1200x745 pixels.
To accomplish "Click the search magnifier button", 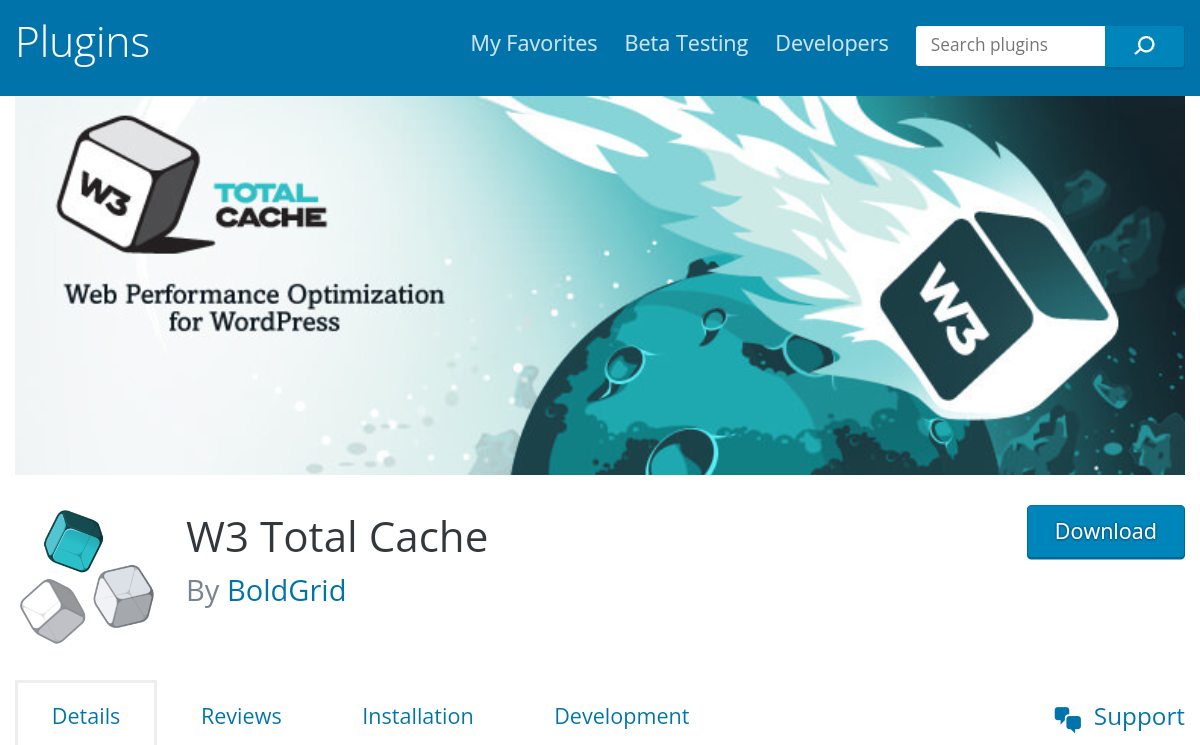I will (1144, 46).
